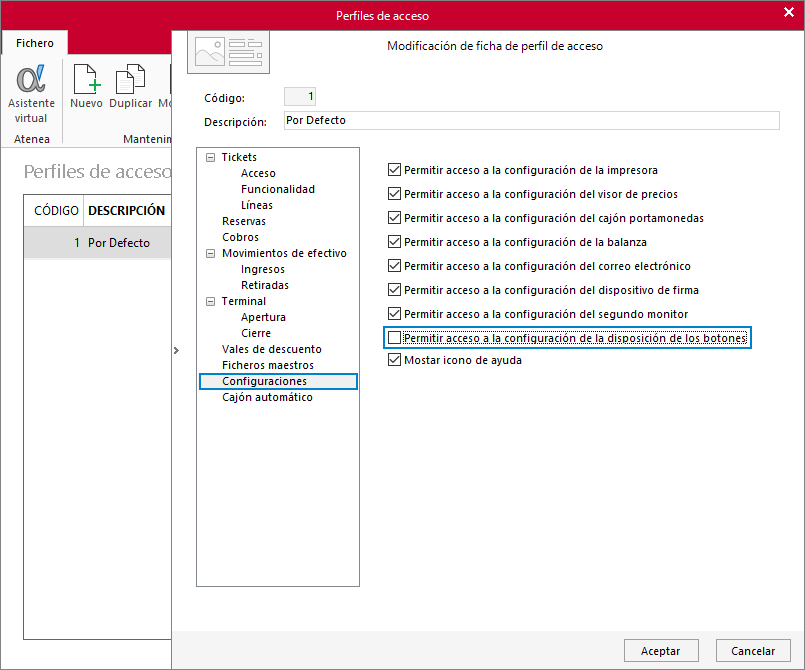Toggle correo electrónico configuration checkbox
This screenshot has height=670, width=805.
[394, 265]
